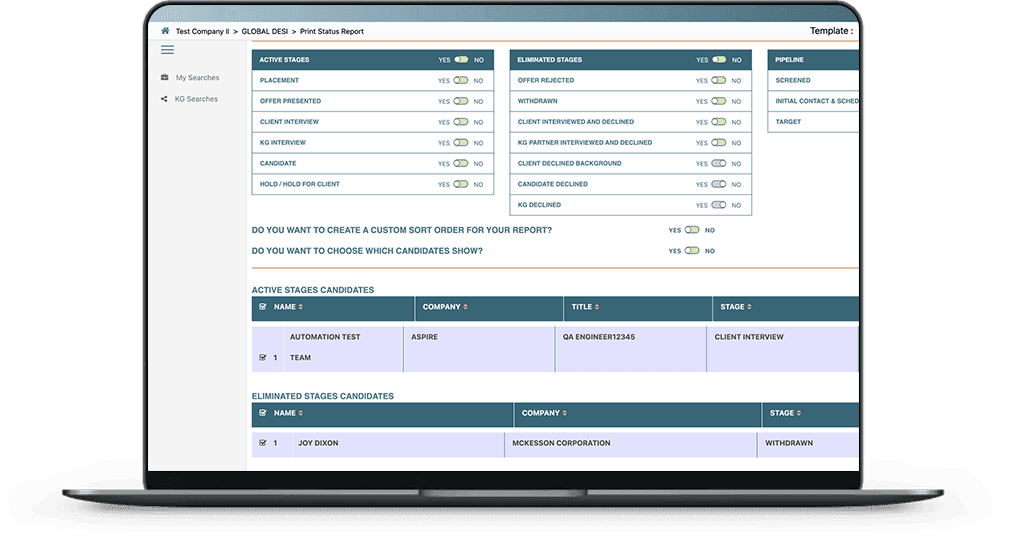This screenshot has height=538, width=1015.
Task: Toggle the Withdrawn stage switch
Action: 719,101
